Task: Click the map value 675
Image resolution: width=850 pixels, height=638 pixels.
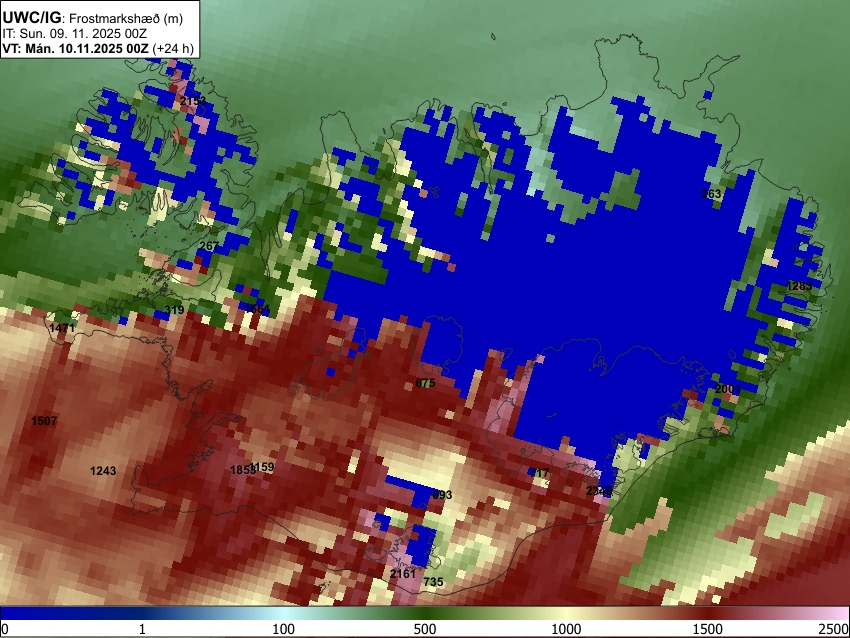Action: [x=425, y=383]
